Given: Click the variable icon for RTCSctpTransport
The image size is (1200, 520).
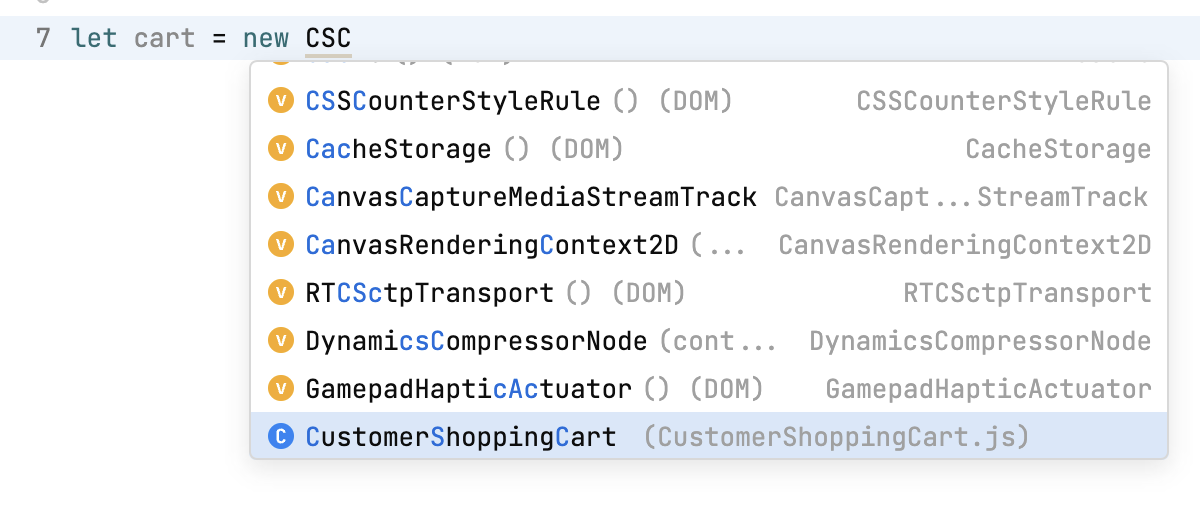Looking at the screenshot, I should [281, 293].
